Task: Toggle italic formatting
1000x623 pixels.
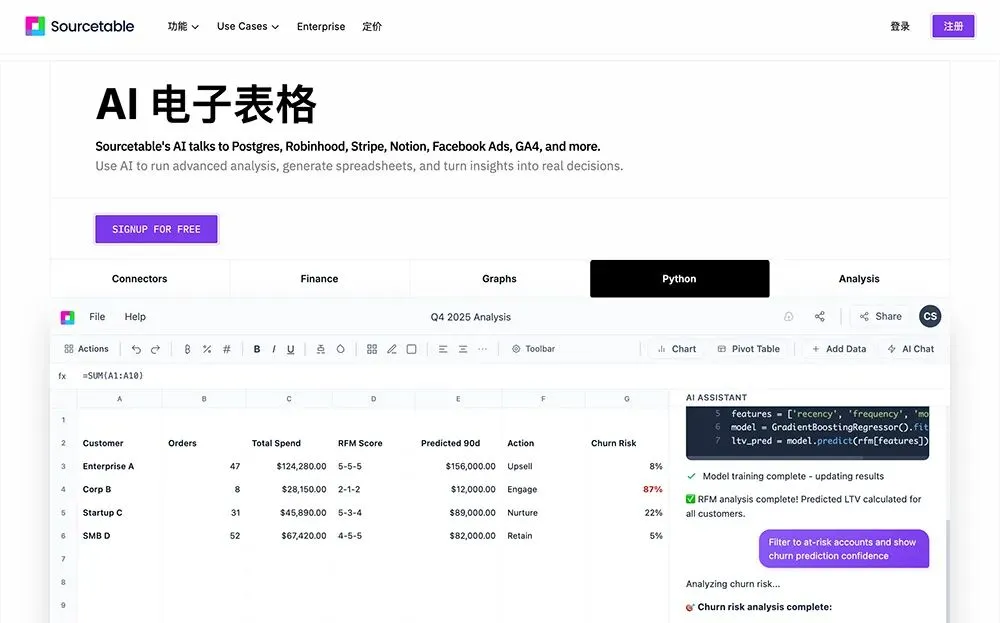Action: pos(274,349)
